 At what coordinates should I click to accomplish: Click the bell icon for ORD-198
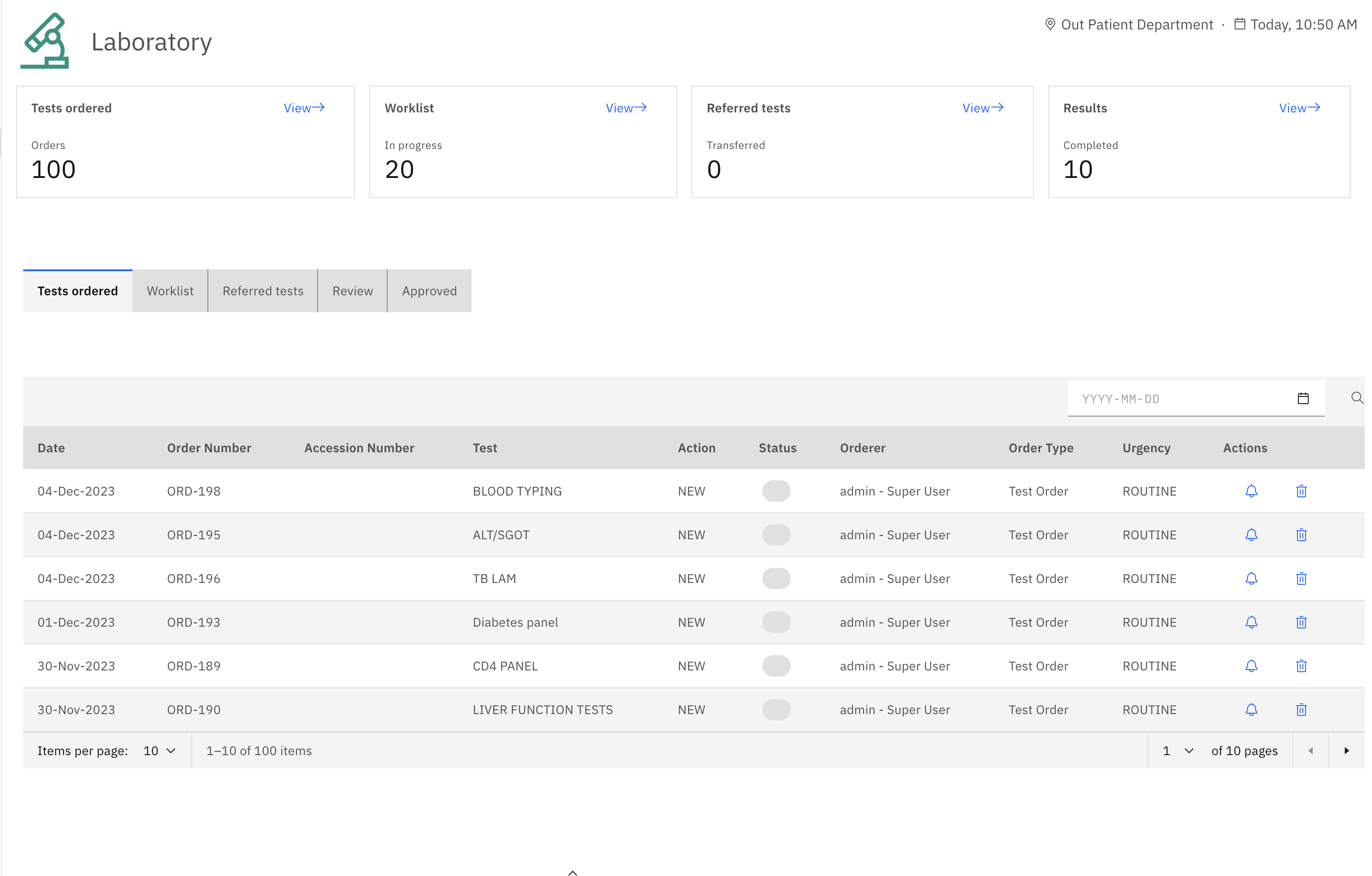tap(1251, 491)
